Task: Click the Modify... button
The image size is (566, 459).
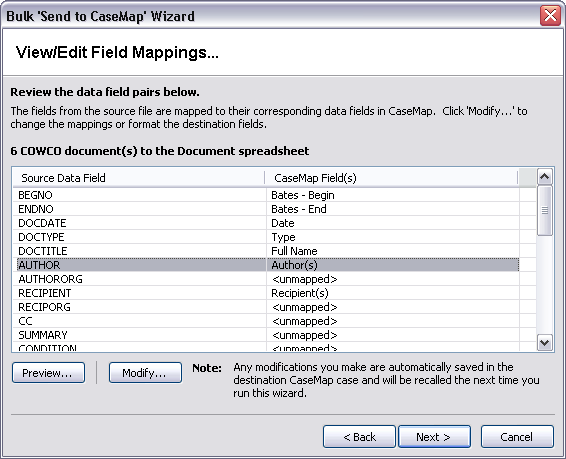Action: point(145,372)
